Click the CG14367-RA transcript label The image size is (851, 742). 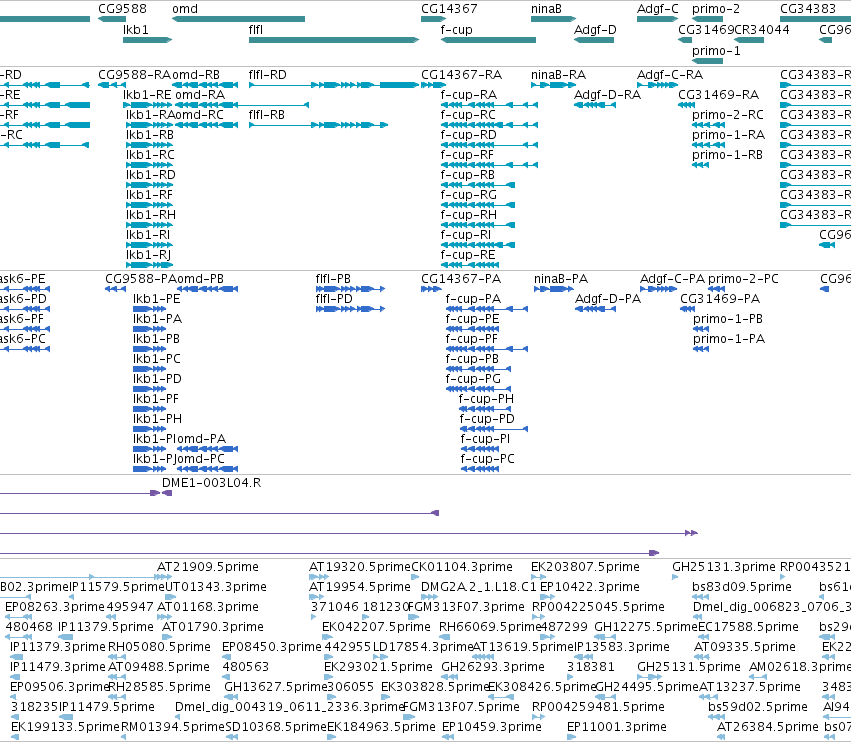[462, 75]
